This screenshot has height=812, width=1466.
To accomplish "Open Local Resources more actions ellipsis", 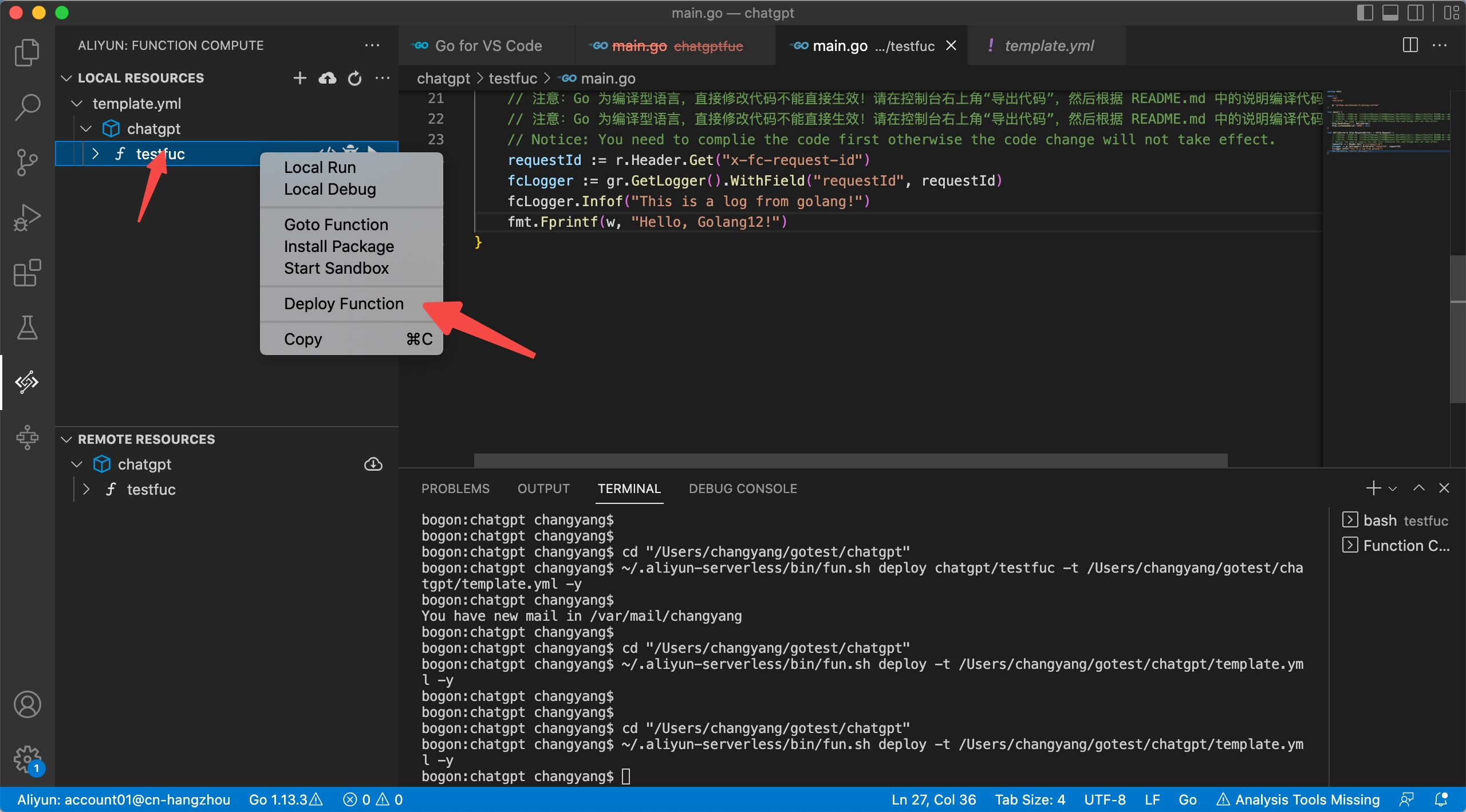I will pos(383,78).
